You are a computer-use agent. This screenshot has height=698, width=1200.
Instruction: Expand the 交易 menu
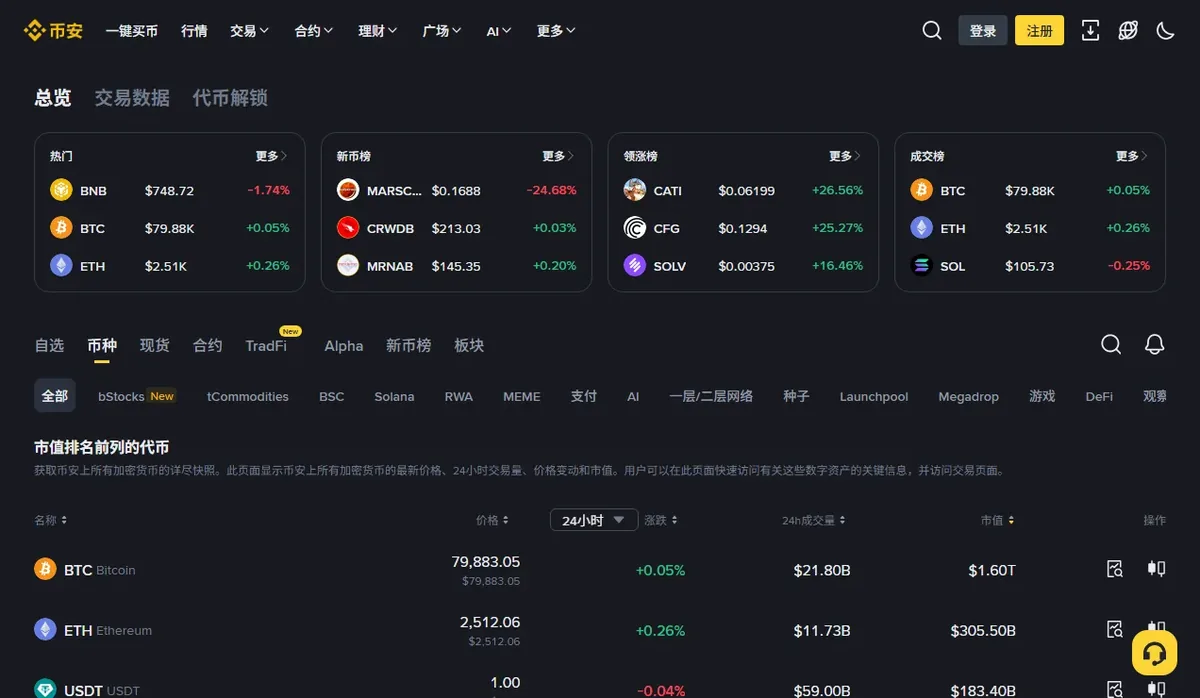(249, 31)
